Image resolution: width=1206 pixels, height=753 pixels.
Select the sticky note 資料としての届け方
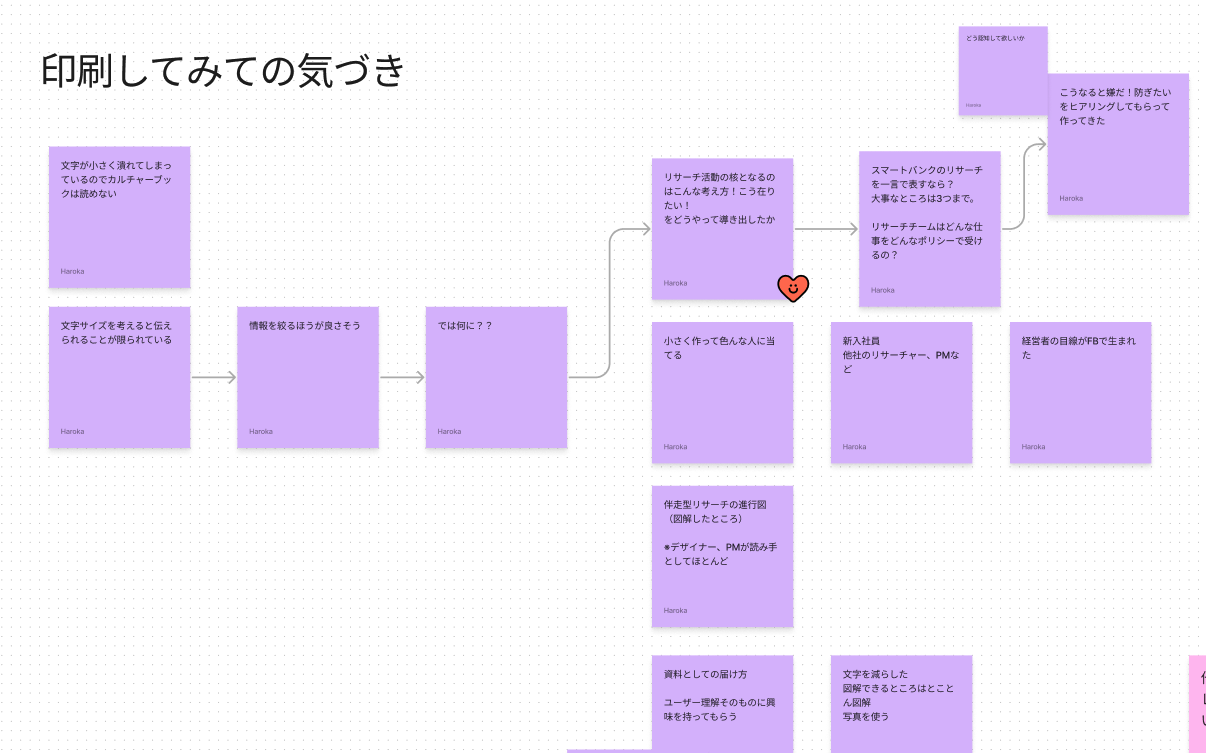[x=722, y=704]
